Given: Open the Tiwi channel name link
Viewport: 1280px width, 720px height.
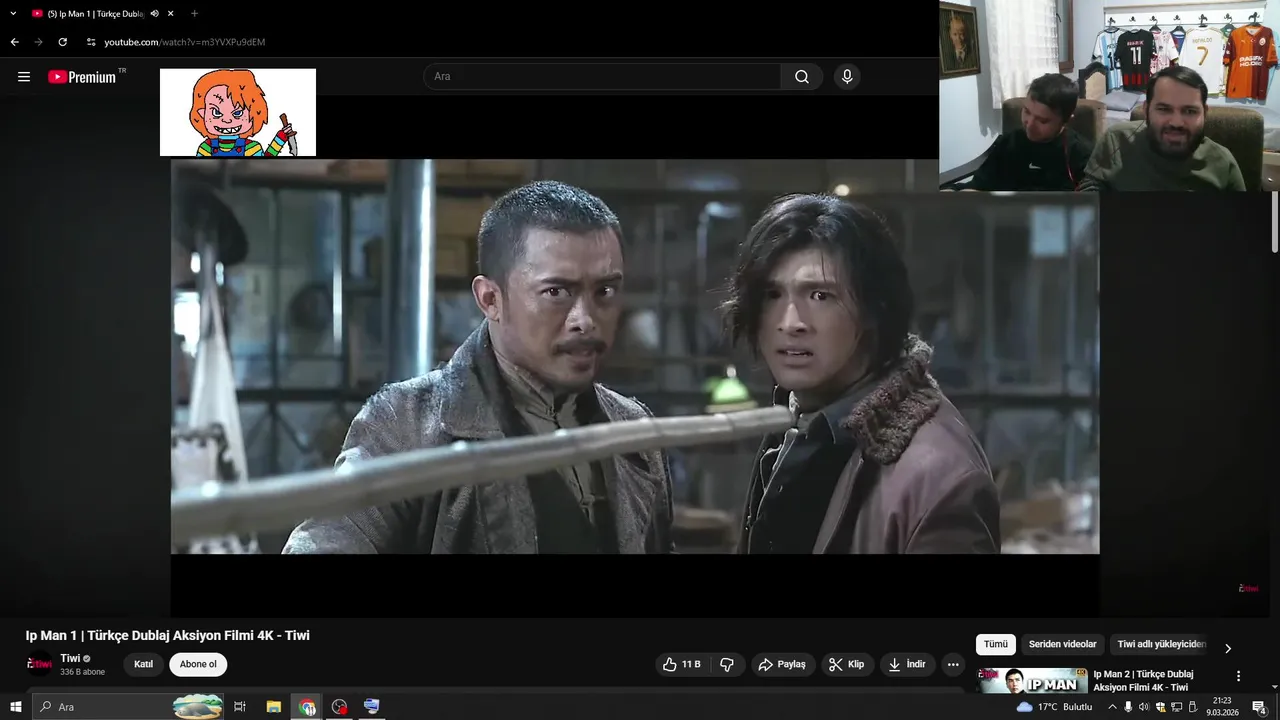Looking at the screenshot, I should tap(70, 658).
